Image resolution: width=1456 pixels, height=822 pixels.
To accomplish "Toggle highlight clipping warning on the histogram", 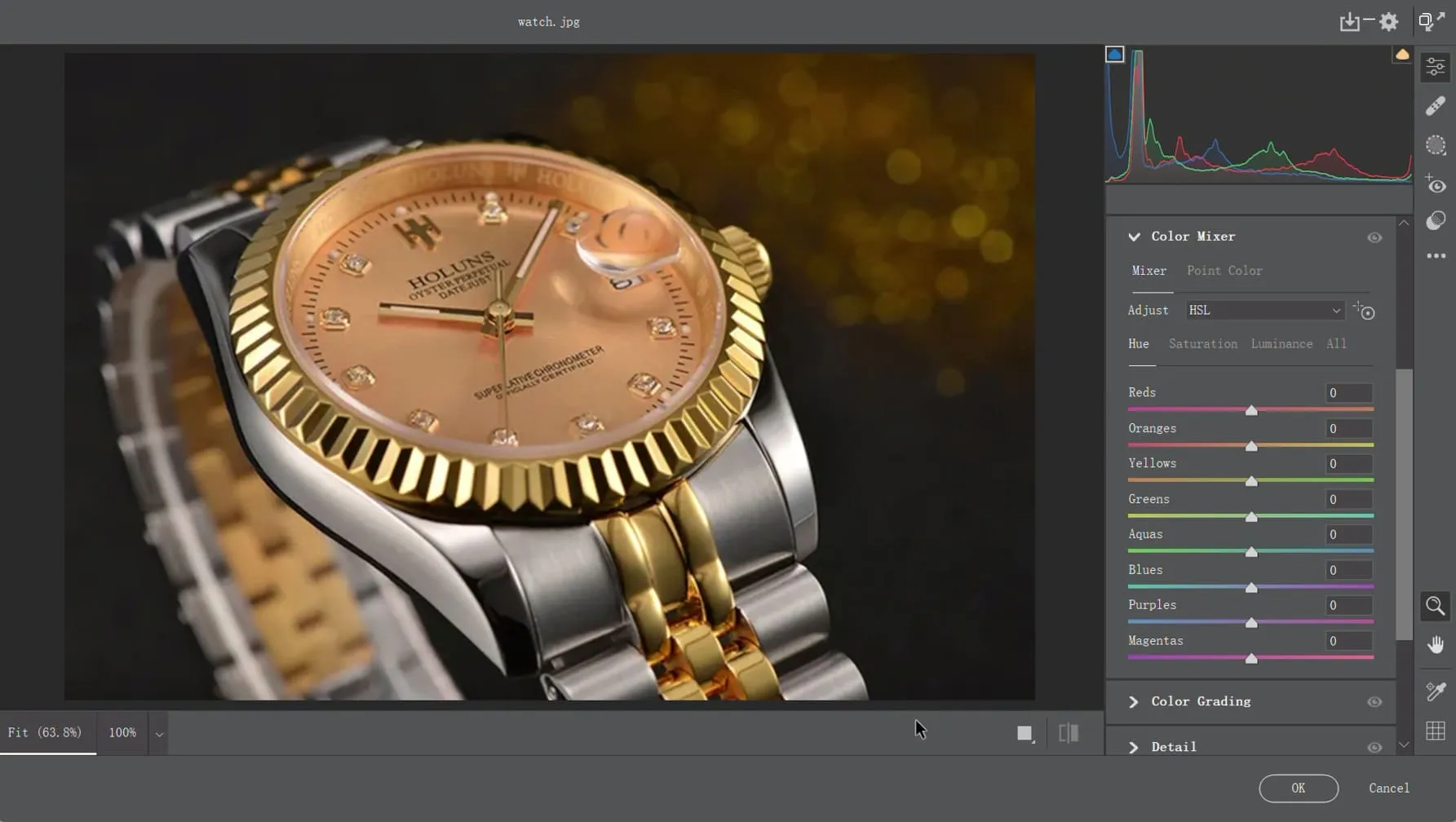I will (1402, 54).
